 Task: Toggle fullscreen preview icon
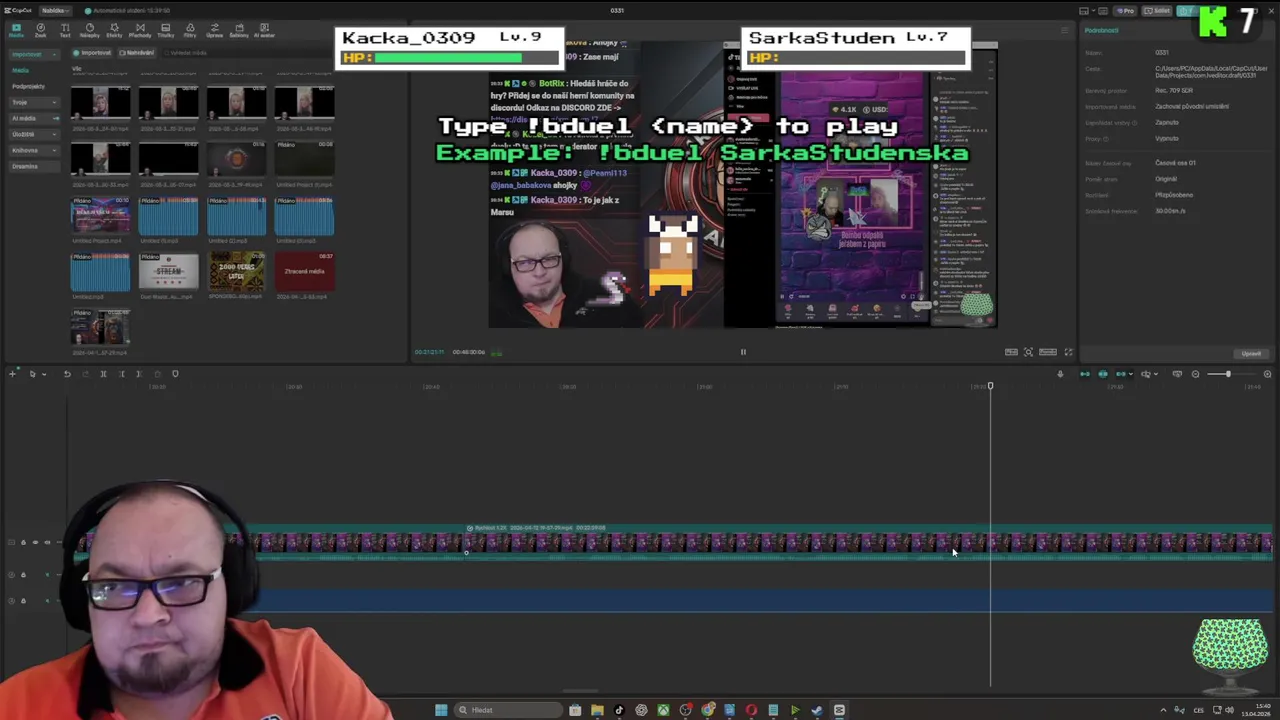click(1068, 352)
